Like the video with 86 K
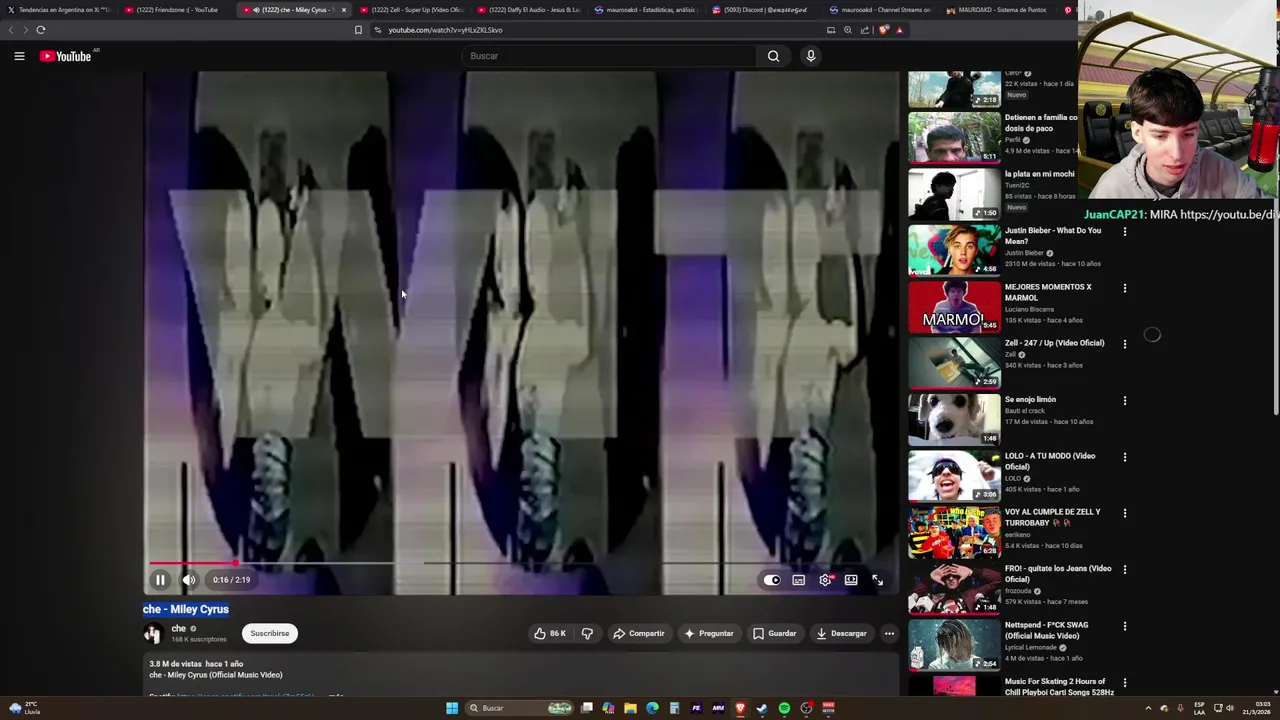Screen dimensions: 1280x720 point(550,633)
